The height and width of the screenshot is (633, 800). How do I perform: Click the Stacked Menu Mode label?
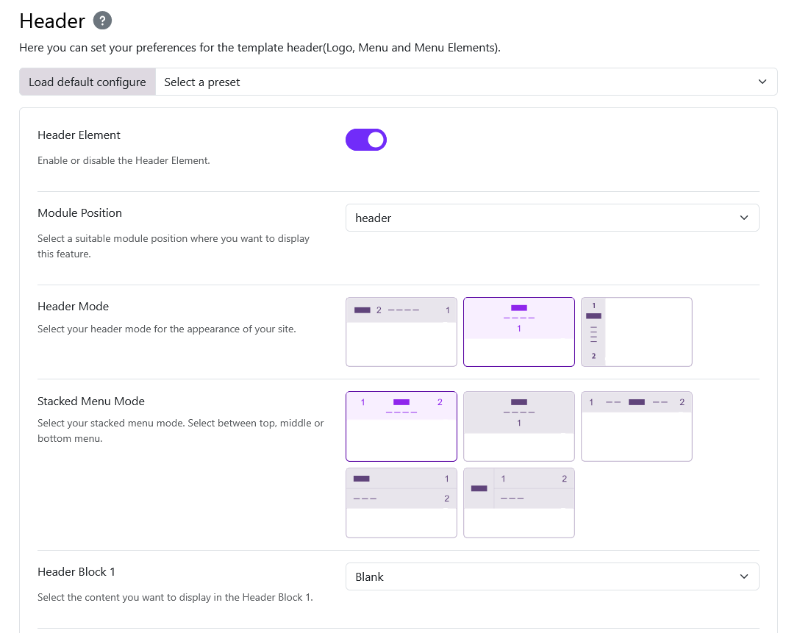[x=91, y=401]
